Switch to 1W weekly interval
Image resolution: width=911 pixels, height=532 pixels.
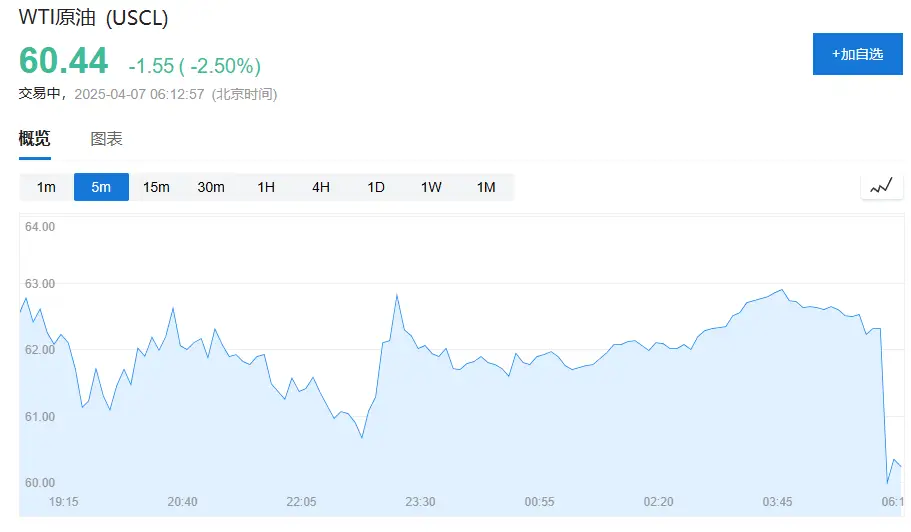point(431,187)
